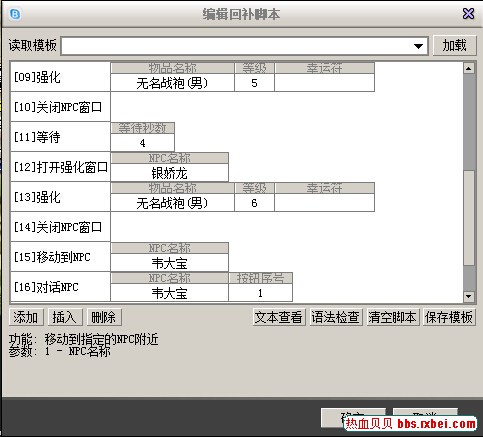This screenshot has width=483, height=437.
Task: Click the 清空脚本 button
Action: click(x=392, y=317)
